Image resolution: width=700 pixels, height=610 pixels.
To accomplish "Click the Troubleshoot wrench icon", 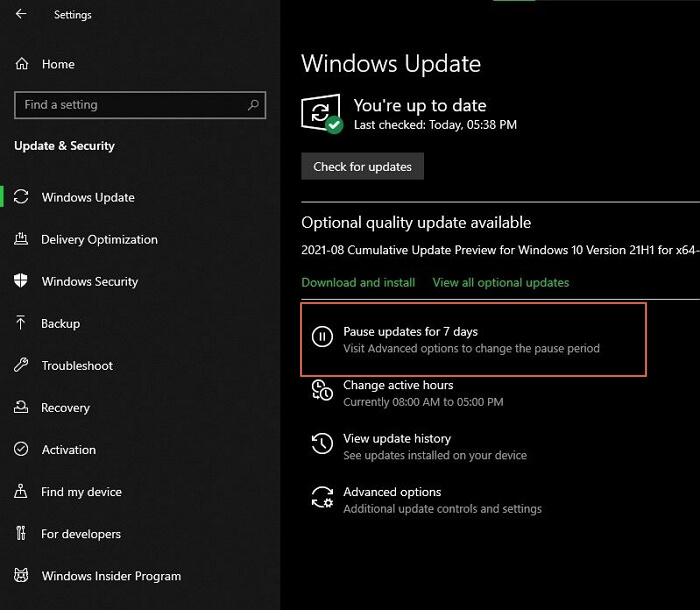I will [x=21, y=365].
